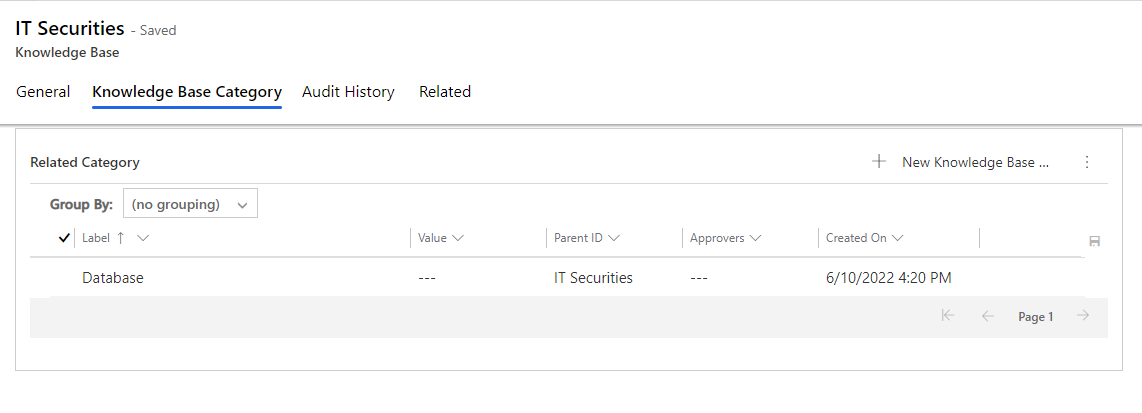Go to first page arrow icon
The height and width of the screenshot is (413, 1142).
click(x=947, y=315)
